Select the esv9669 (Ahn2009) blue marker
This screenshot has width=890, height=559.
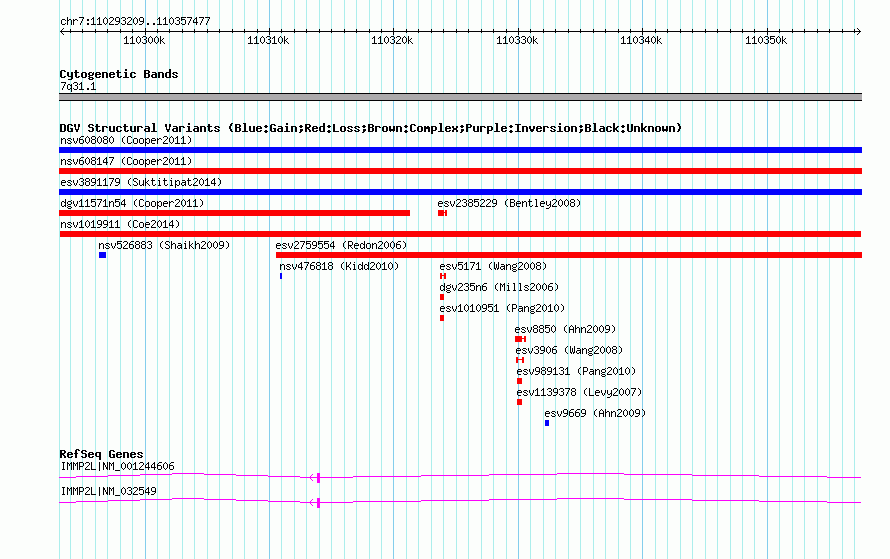(x=547, y=423)
